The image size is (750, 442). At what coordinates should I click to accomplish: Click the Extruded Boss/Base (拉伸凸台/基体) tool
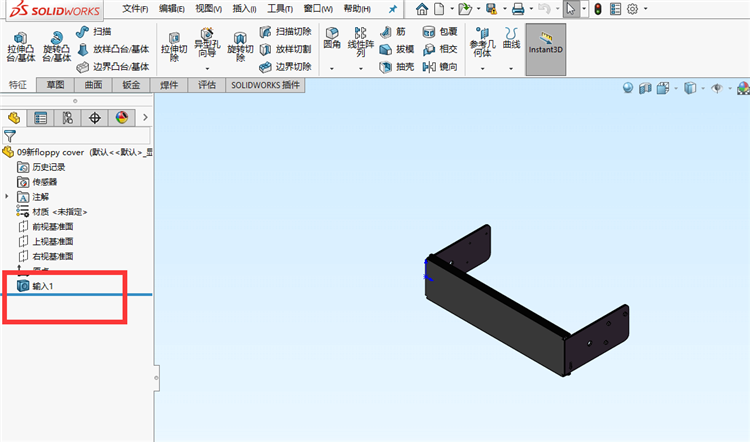click(x=21, y=46)
